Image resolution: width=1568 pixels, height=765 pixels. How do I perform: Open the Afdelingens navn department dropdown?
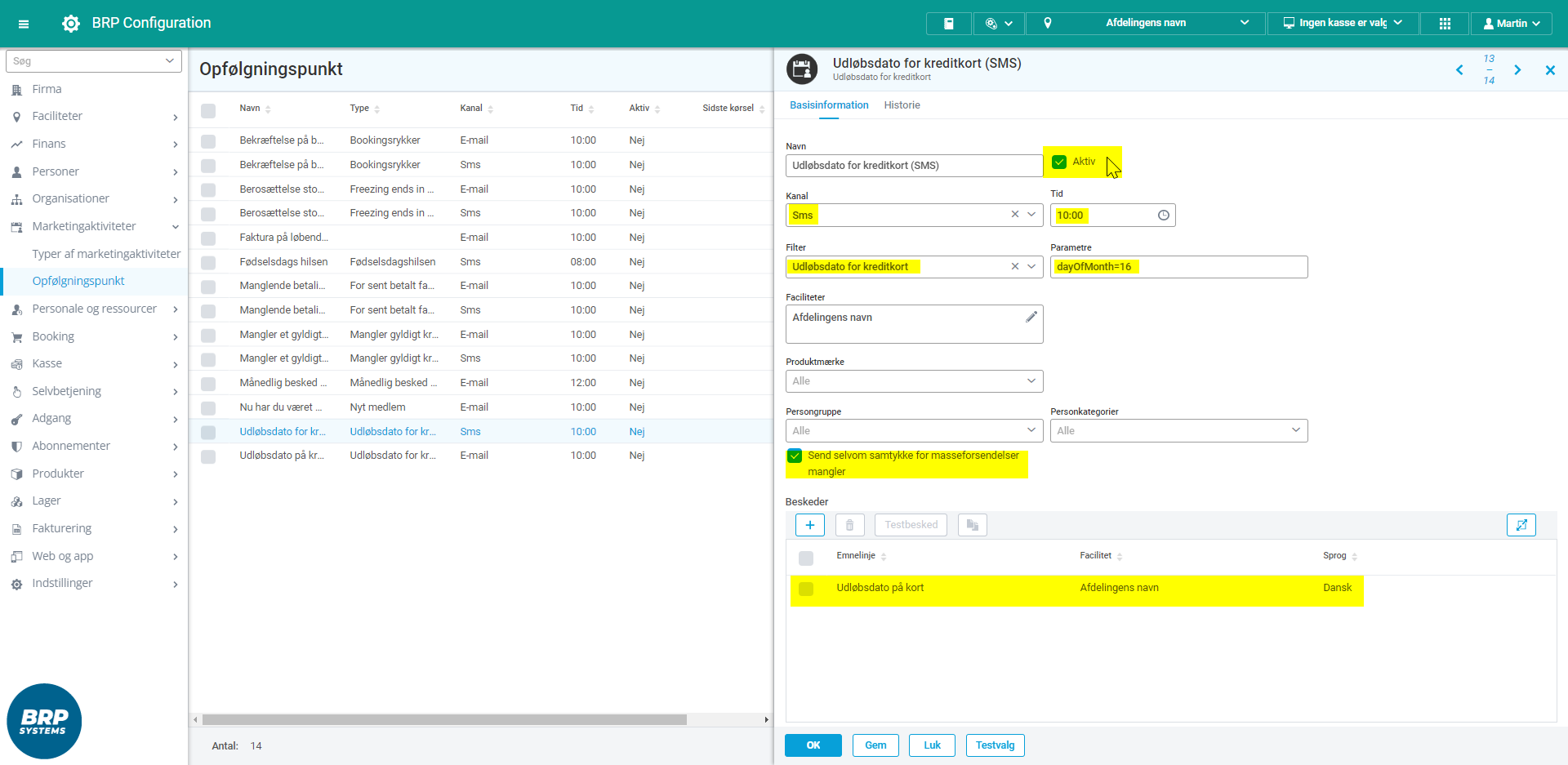[1145, 24]
